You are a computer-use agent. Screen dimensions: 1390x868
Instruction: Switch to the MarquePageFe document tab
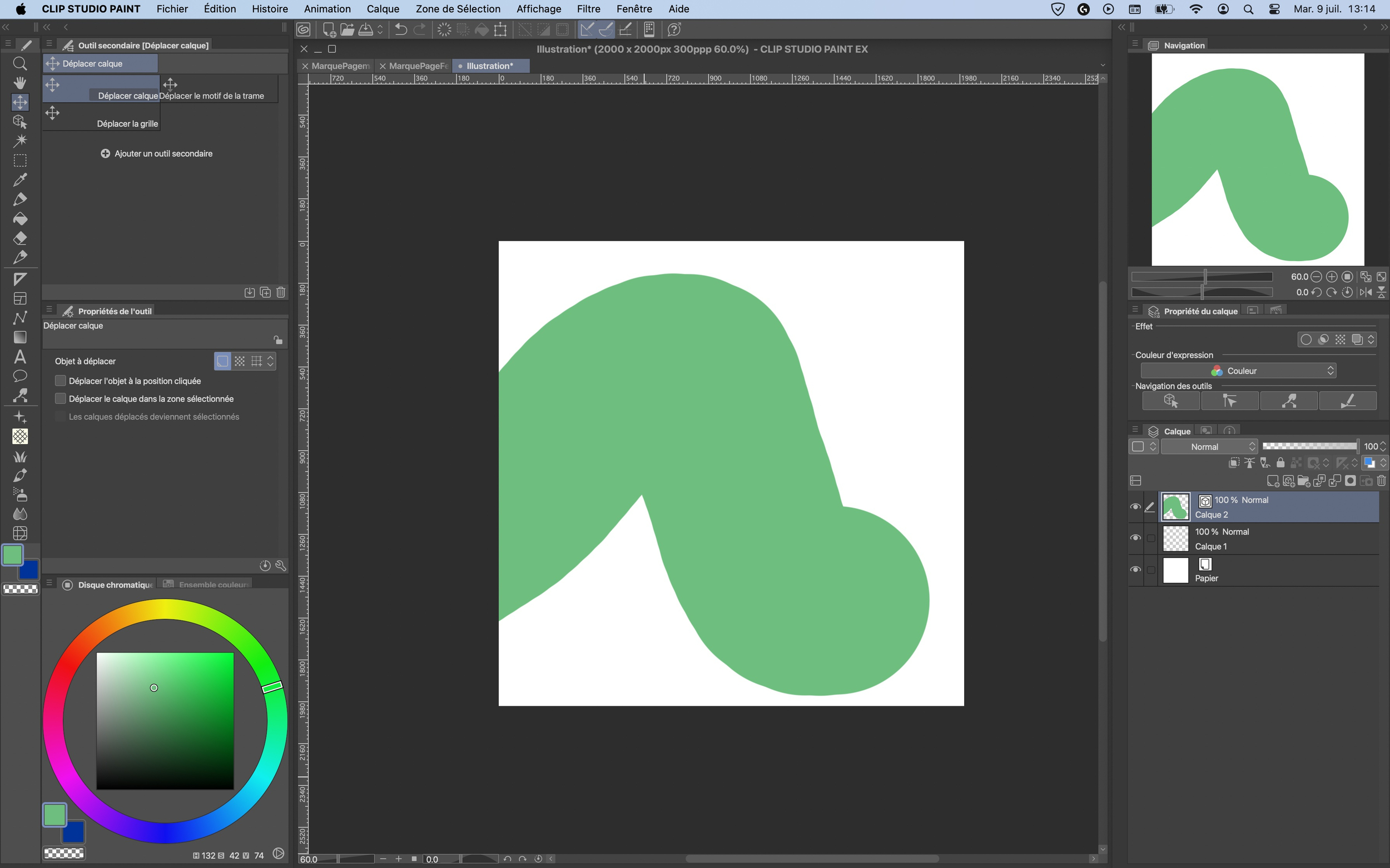click(418, 66)
